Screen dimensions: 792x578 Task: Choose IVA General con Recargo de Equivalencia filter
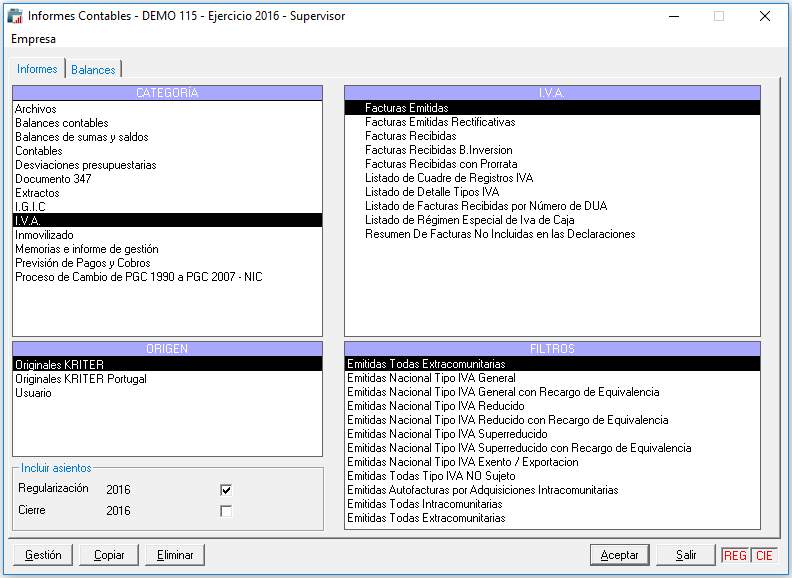(553, 392)
